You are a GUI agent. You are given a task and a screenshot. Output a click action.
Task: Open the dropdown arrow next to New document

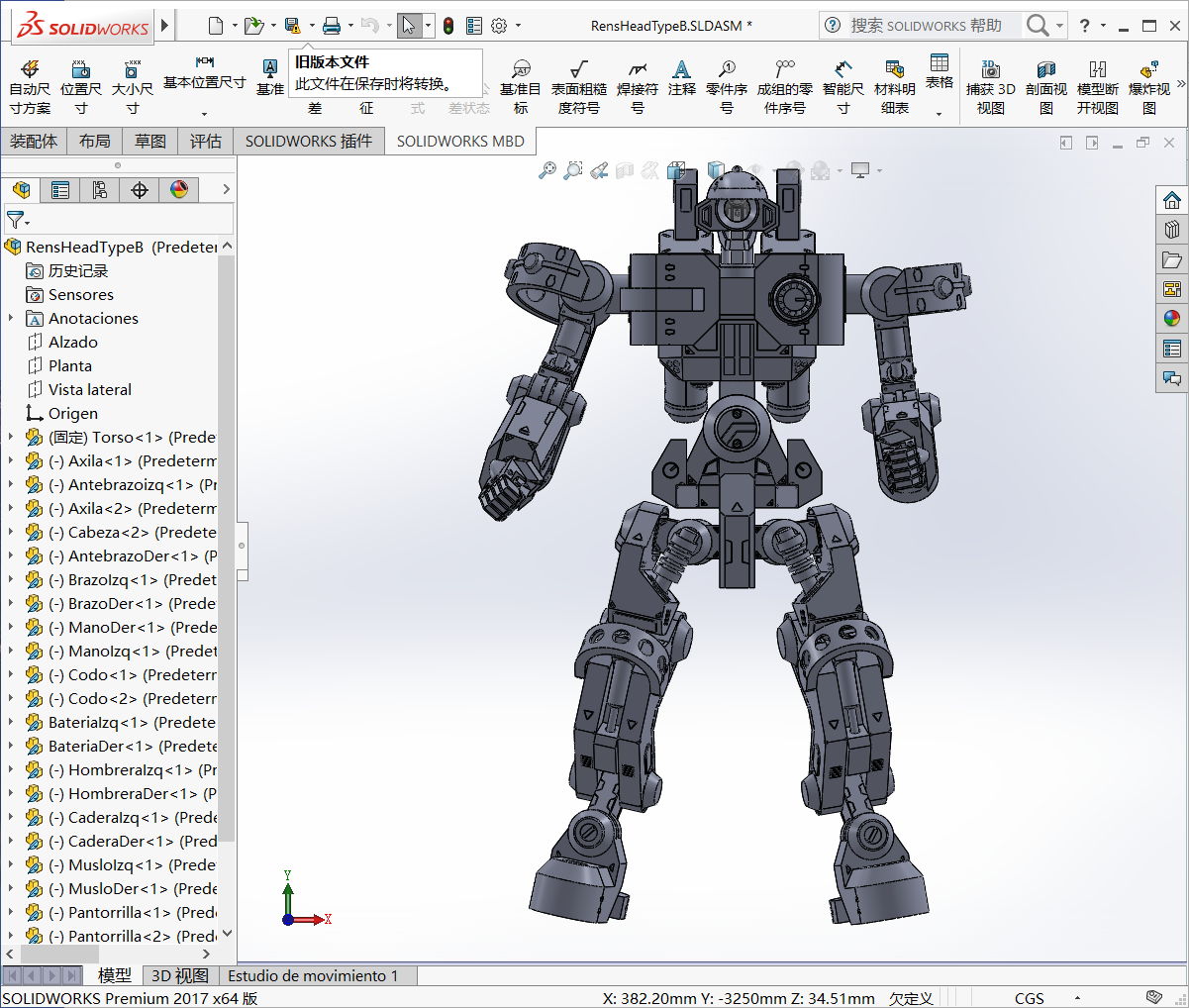235,26
